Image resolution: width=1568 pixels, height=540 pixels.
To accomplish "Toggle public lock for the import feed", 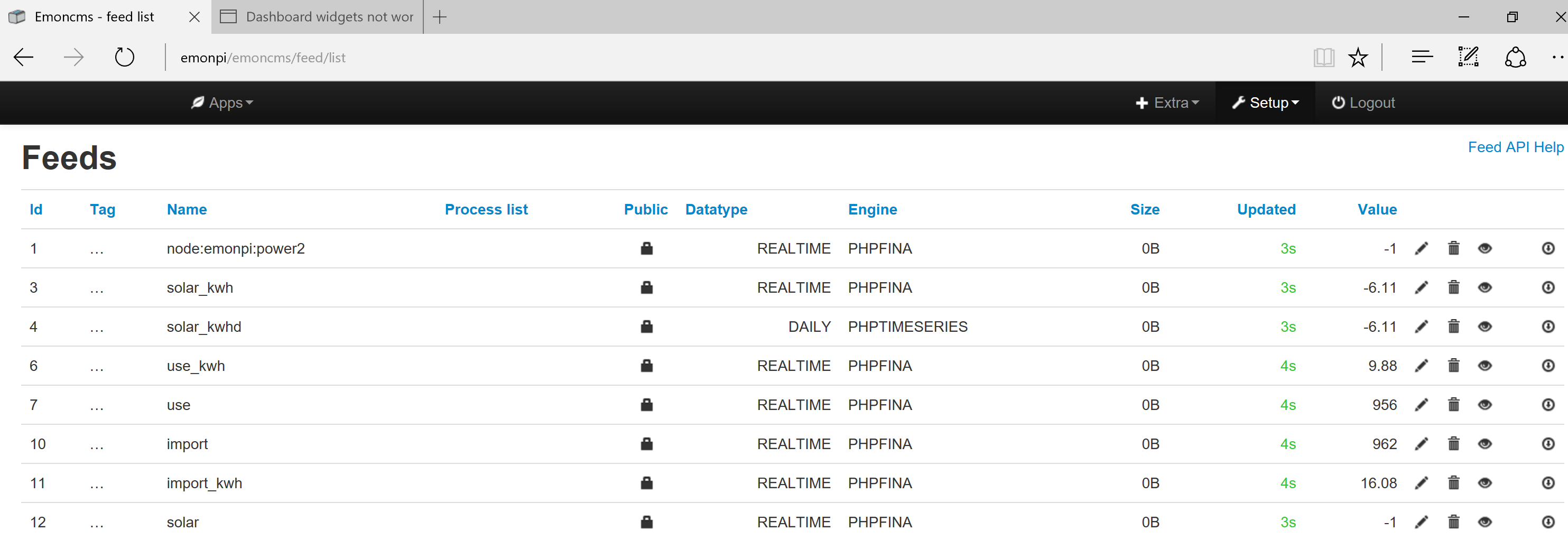I will pyautogui.click(x=646, y=444).
